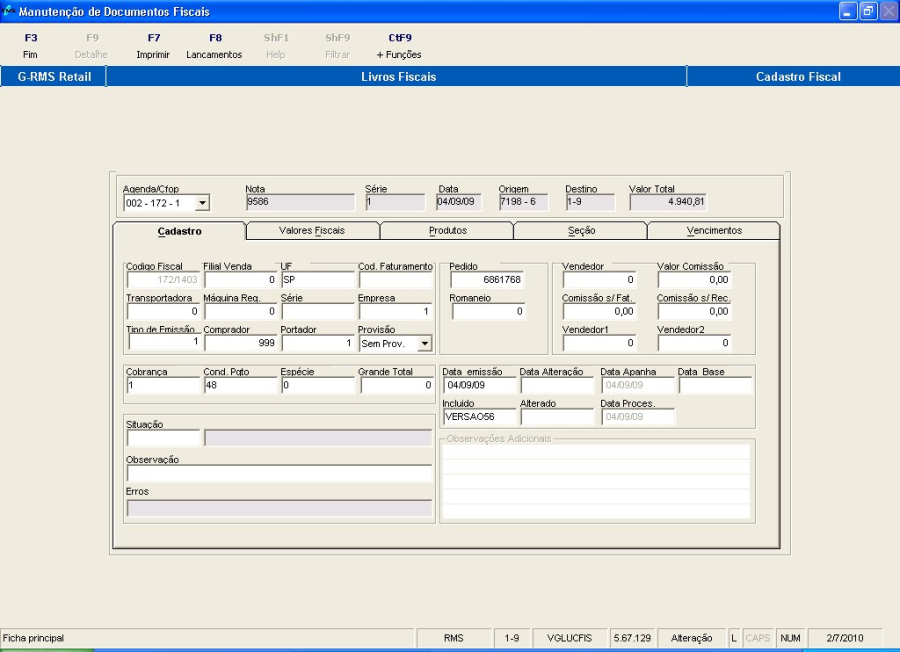Image resolution: width=900 pixels, height=652 pixels.
Task: Select the UF field containing SP
Action: pos(316,281)
